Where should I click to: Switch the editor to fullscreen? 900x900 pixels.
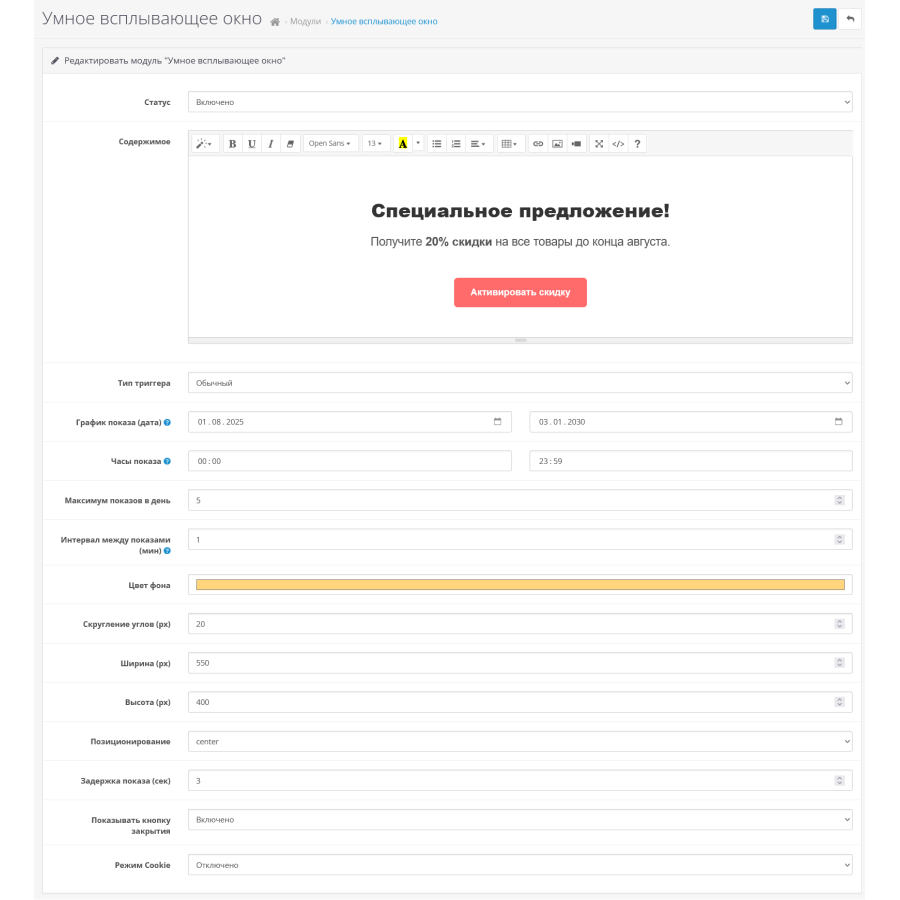coord(599,143)
